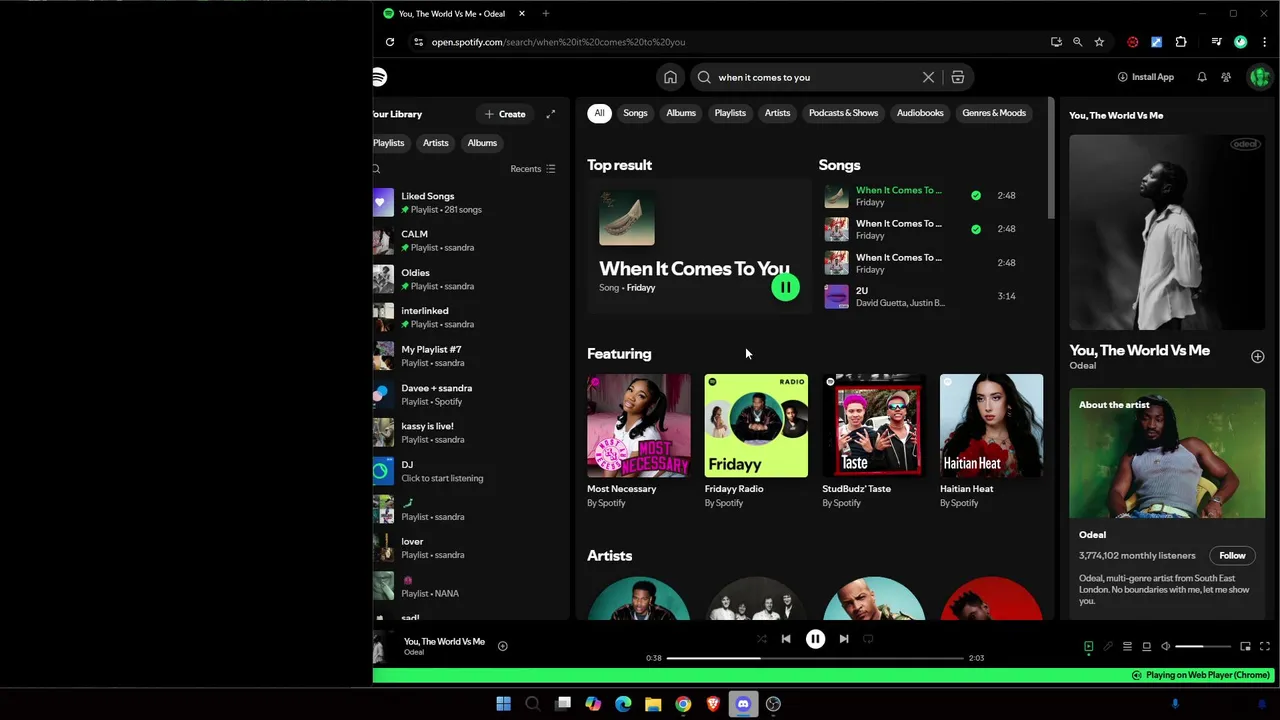This screenshot has width=1280, height=720.
Task: Open Chrome media control icon
Action: coord(1216,42)
